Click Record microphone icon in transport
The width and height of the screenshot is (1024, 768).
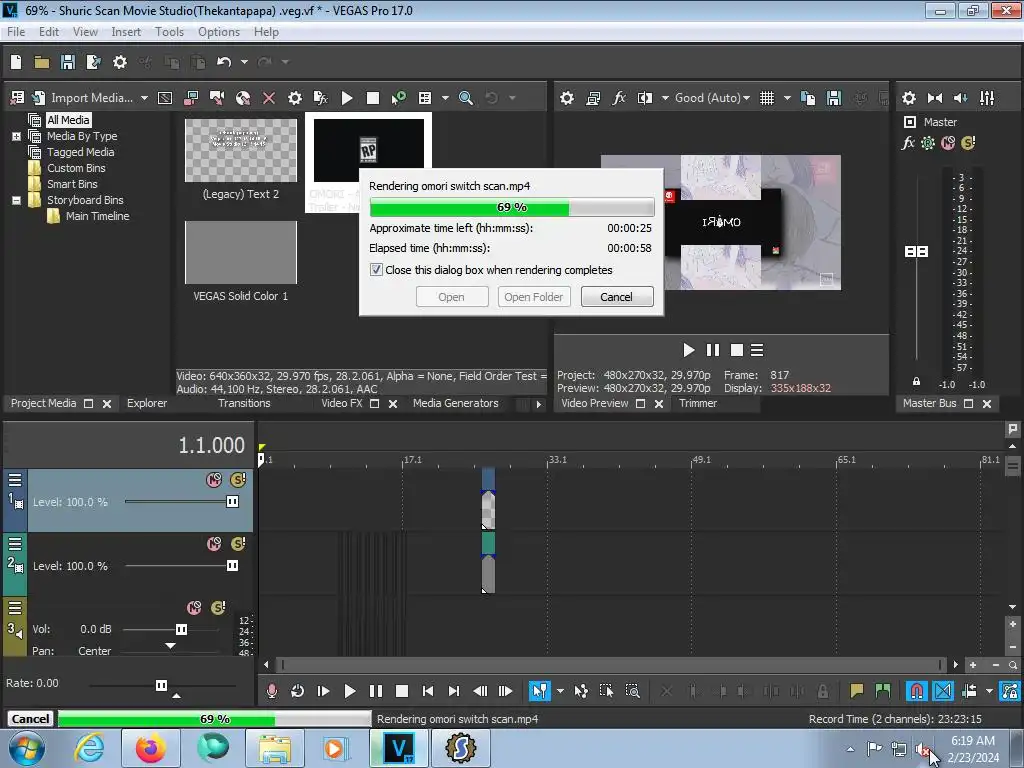[272, 691]
